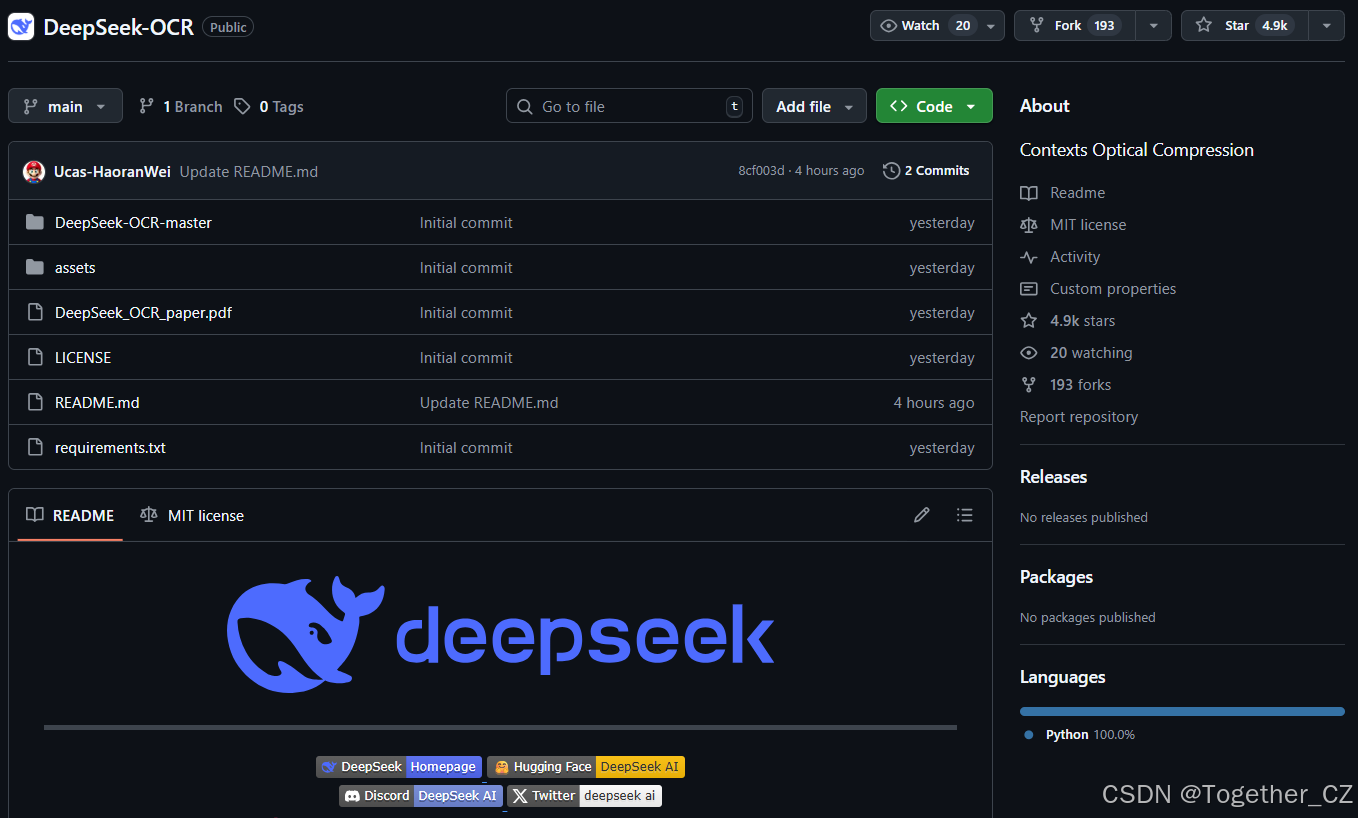Open the LICENSE file
Screen dimensions: 1358x818
pos(83,358)
